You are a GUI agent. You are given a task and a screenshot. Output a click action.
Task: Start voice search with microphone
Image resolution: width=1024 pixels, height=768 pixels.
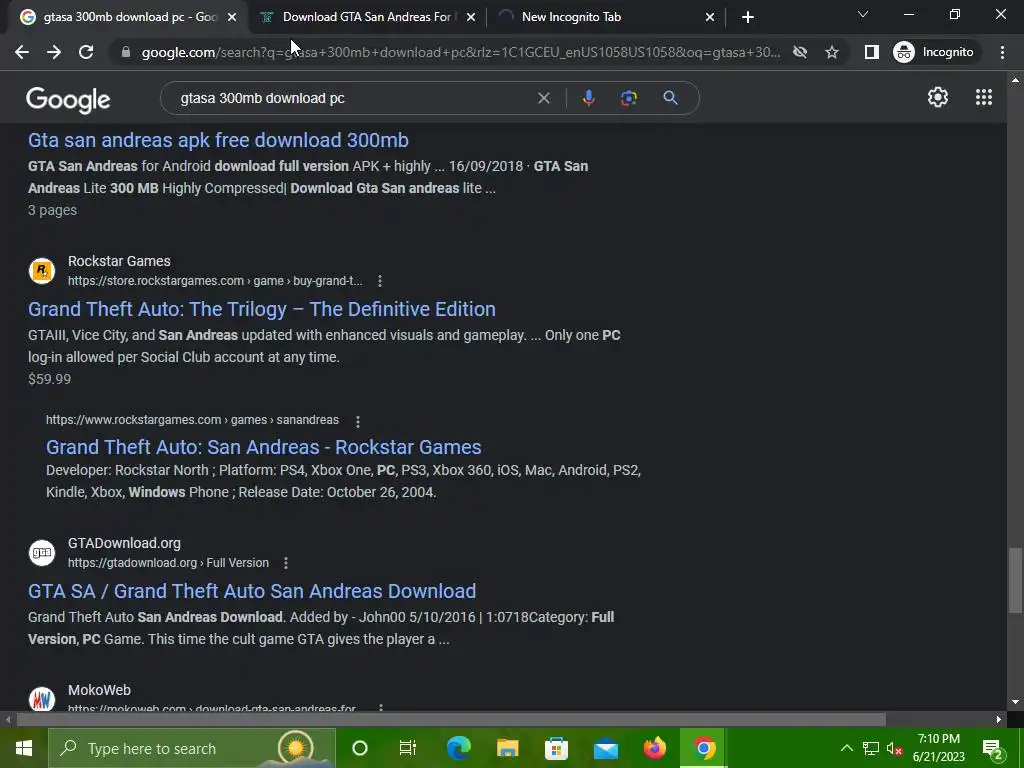(588, 98)
